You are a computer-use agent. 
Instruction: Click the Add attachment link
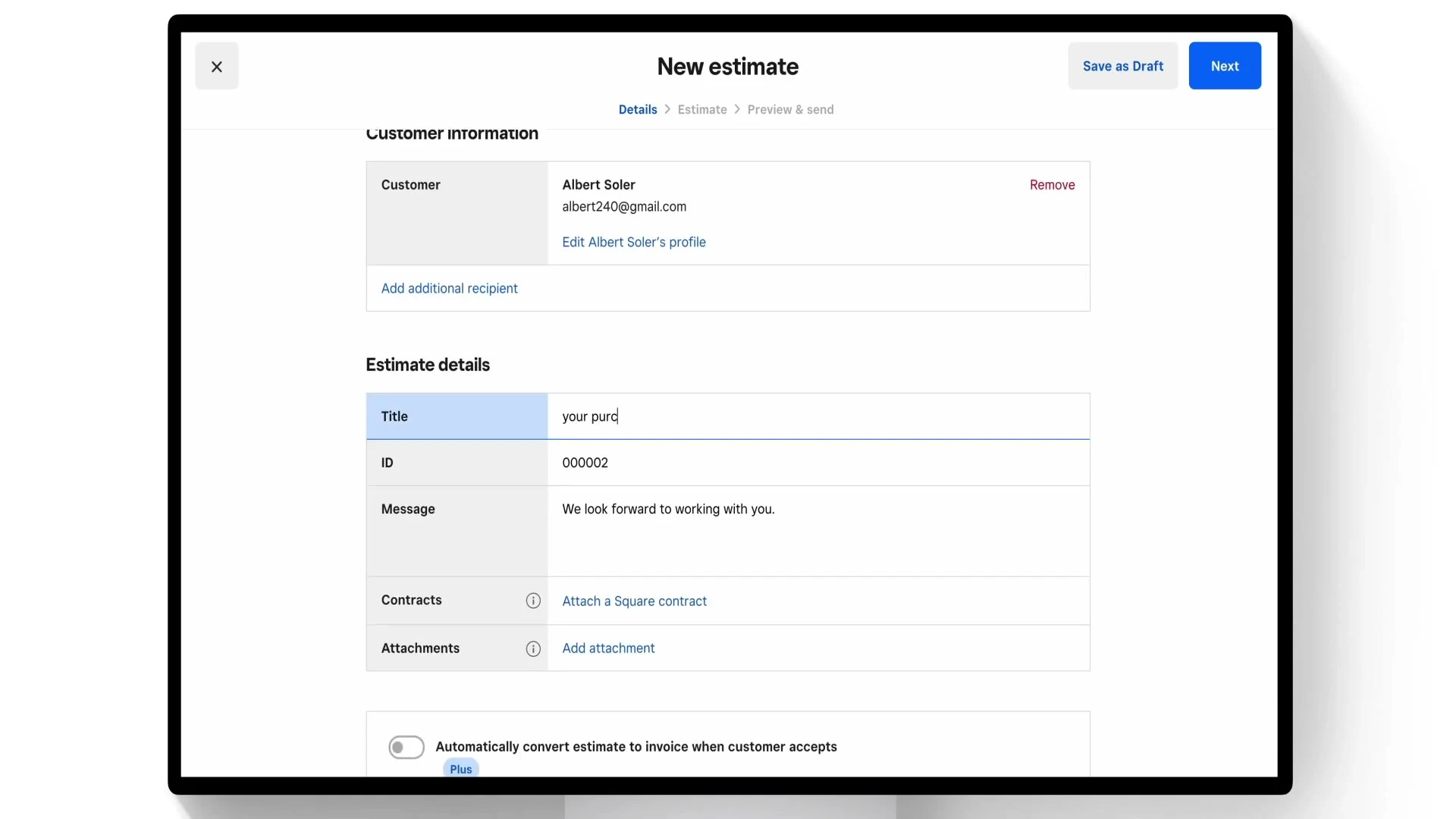[608, 648]
